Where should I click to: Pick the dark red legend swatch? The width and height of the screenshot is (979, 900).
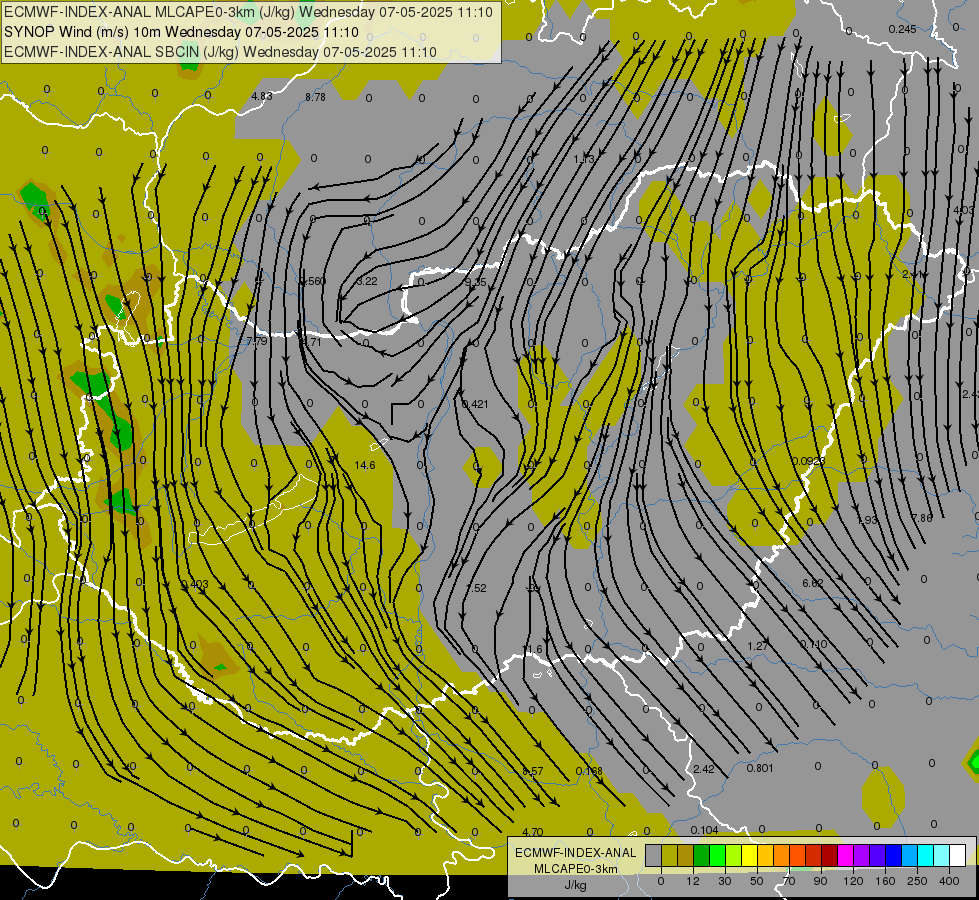[x=829, y=856]
